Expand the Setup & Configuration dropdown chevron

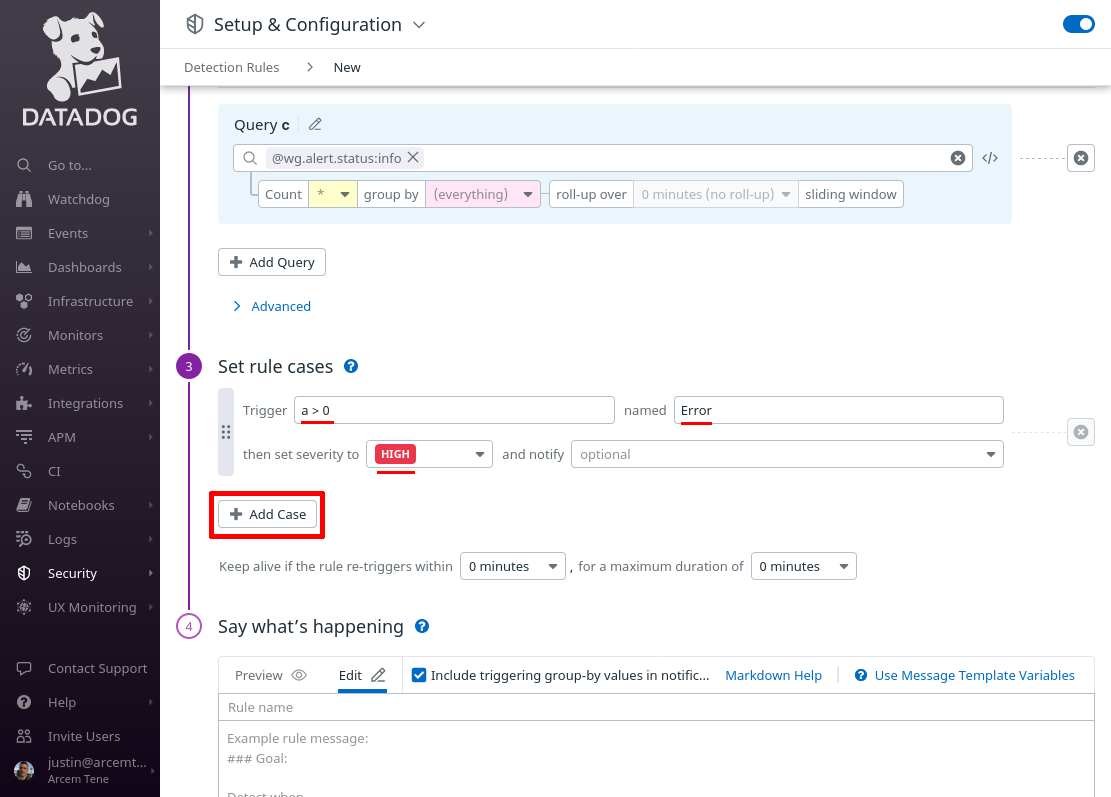click(x=419, y=25)
